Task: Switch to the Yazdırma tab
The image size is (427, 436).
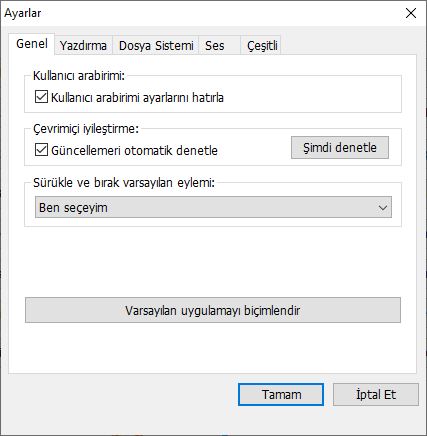Action: coord(83,45)
